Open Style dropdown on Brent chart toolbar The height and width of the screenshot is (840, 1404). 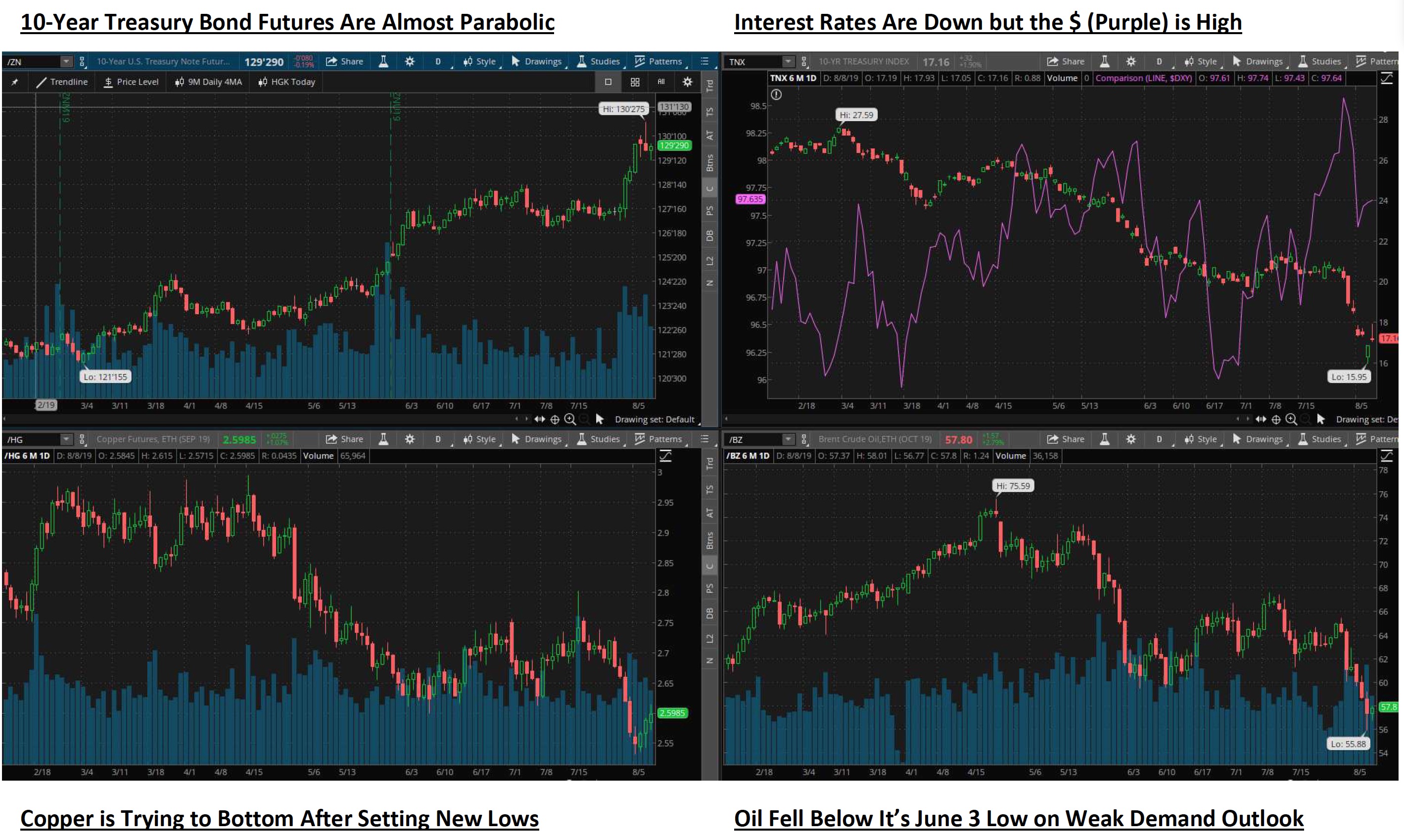coord(1200,439)
